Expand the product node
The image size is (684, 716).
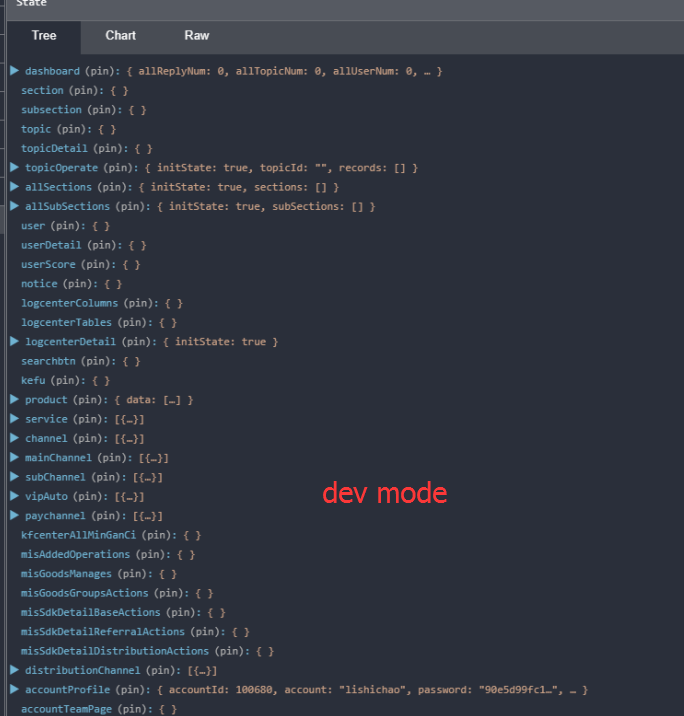[x=15, y=400]
